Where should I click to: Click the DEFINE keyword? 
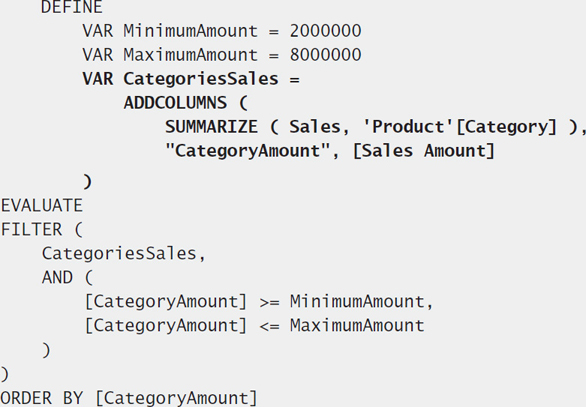point(71,7)
